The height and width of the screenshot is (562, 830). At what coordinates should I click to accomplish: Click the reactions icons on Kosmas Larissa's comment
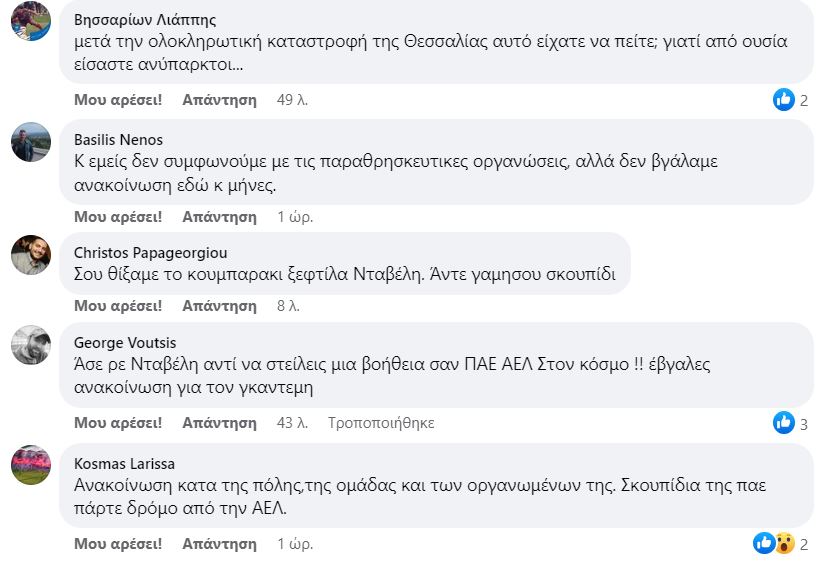[x=774, y=544]
